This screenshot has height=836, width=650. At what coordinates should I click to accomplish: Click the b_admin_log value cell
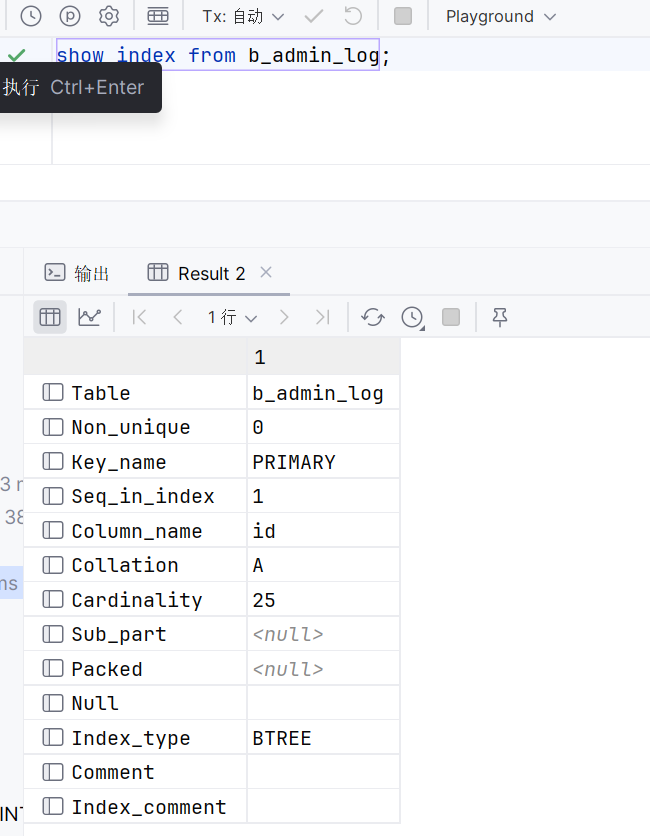point(323,393)
